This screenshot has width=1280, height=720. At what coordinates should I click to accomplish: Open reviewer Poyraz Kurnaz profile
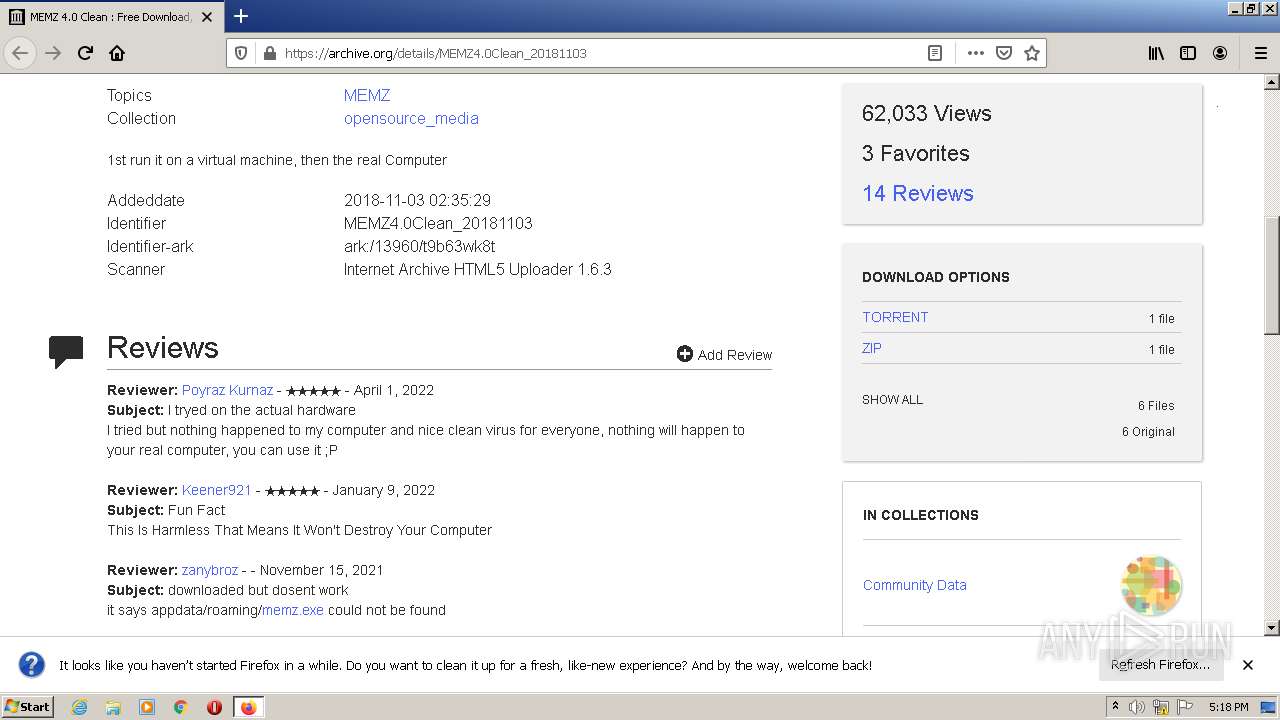pos(227,390)
